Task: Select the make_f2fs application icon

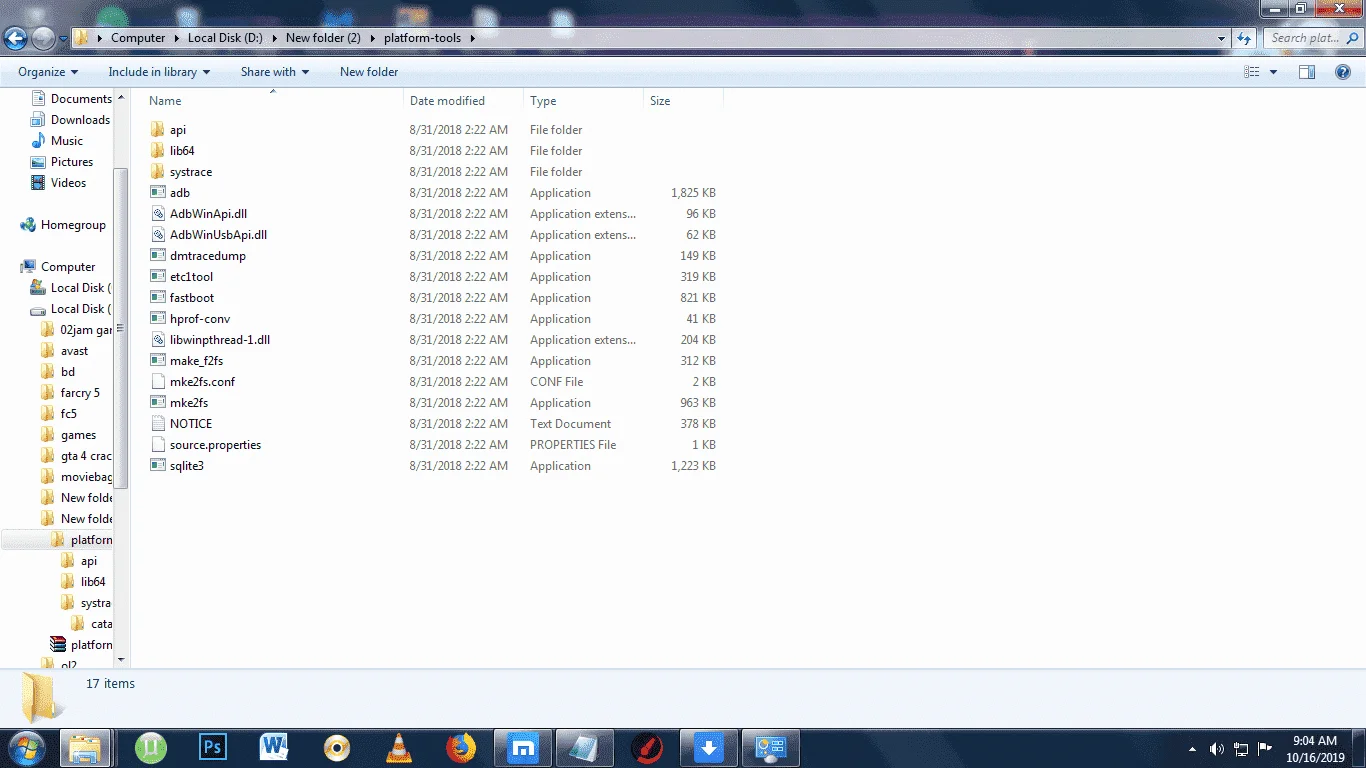Action: pyautogui.click(x=157, y=361)
